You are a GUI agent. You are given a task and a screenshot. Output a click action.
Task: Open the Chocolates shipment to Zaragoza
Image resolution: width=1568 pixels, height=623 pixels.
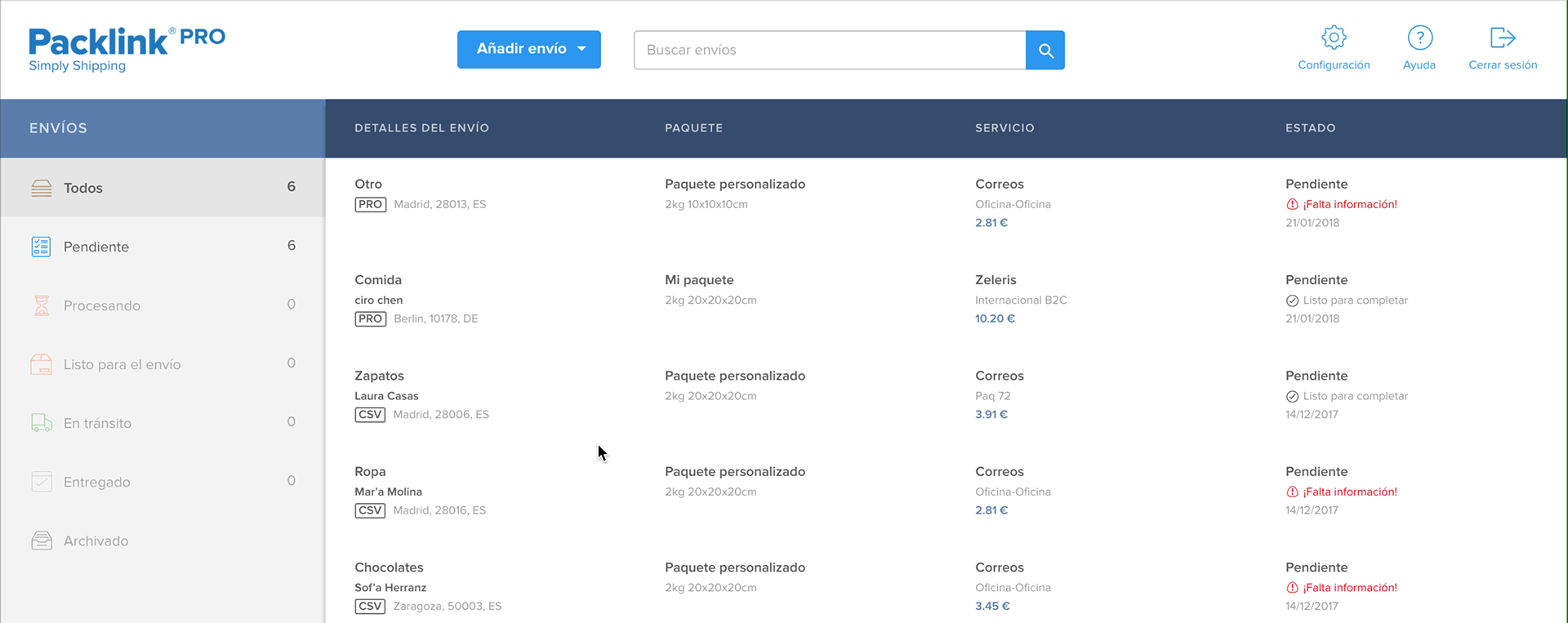(x=946, y=586)
